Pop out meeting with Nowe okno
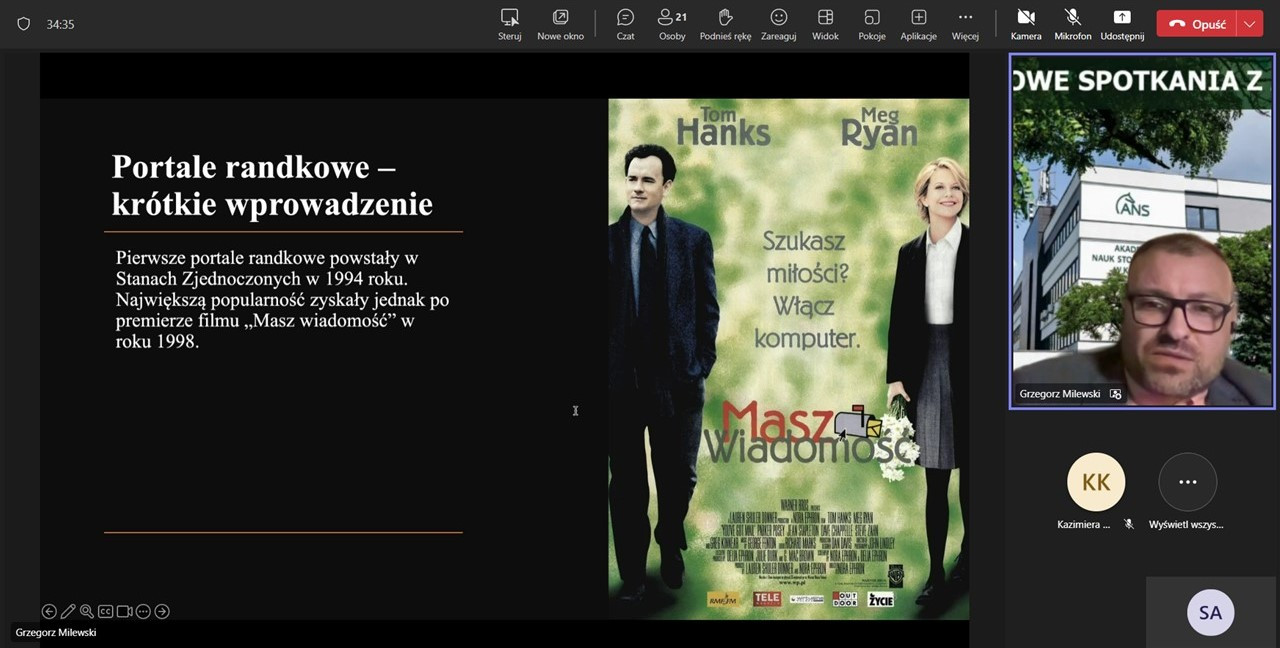The image size is (1280, 648). point(560,24)
